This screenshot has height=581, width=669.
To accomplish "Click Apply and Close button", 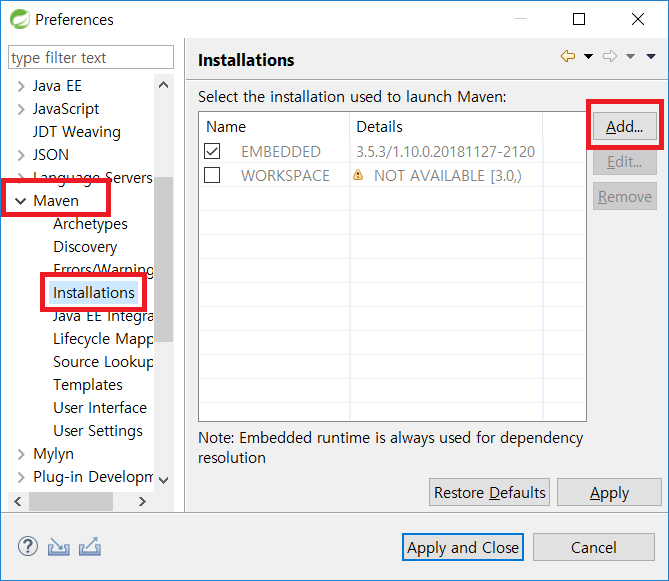I will 463,547.
